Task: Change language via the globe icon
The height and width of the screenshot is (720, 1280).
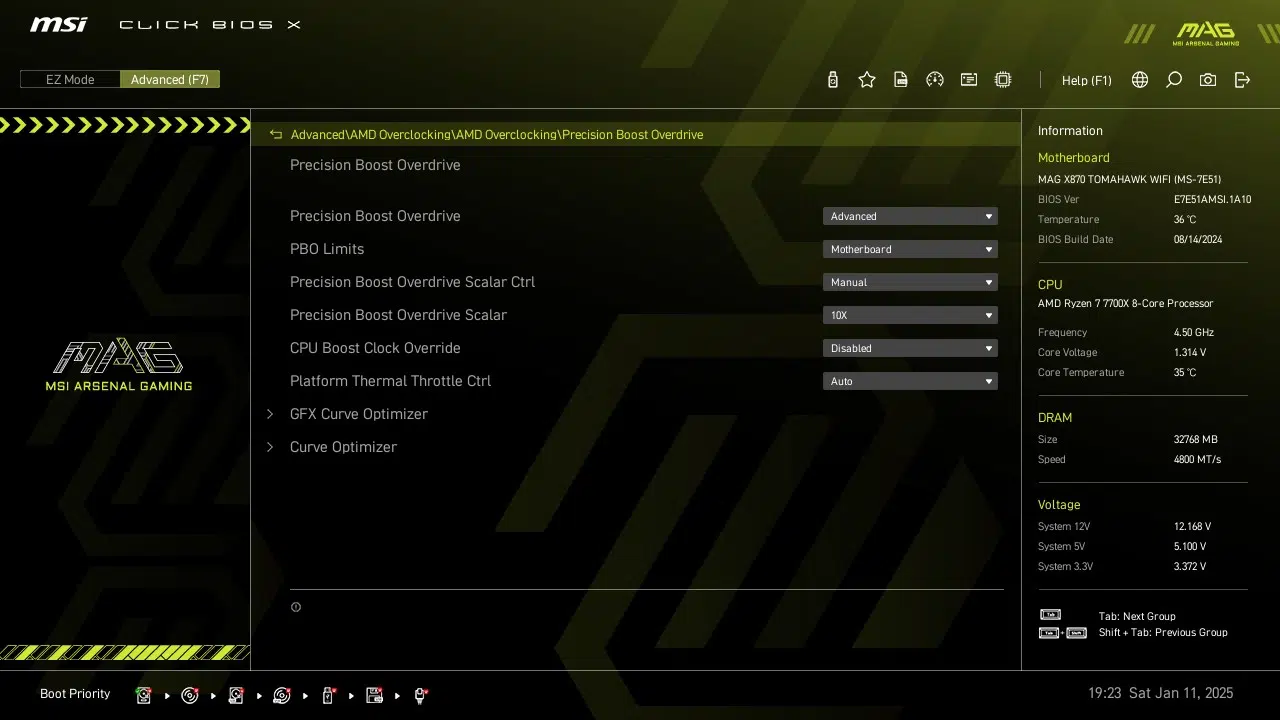Action: point(1140,80)
